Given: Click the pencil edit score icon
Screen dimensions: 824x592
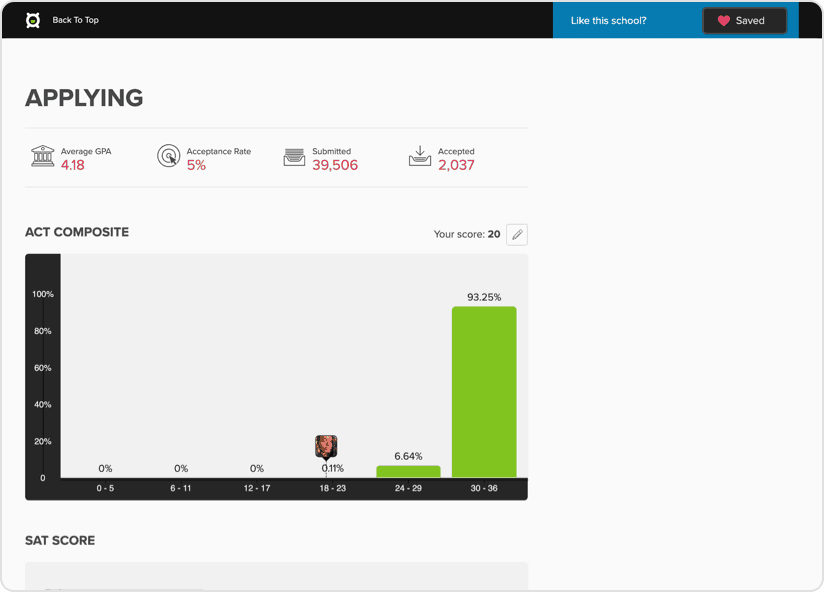Looking at the screenshot, I should pos(516,235).
